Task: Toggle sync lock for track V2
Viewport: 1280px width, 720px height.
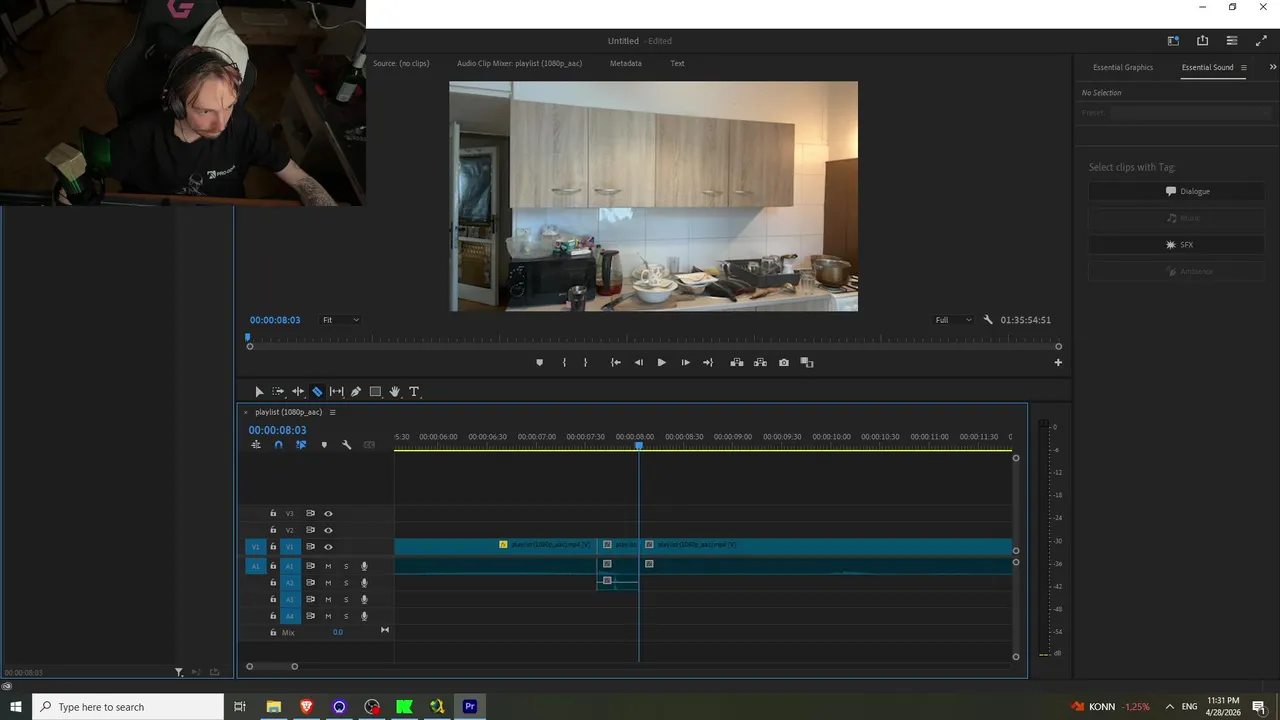Action: click(310, 531)
